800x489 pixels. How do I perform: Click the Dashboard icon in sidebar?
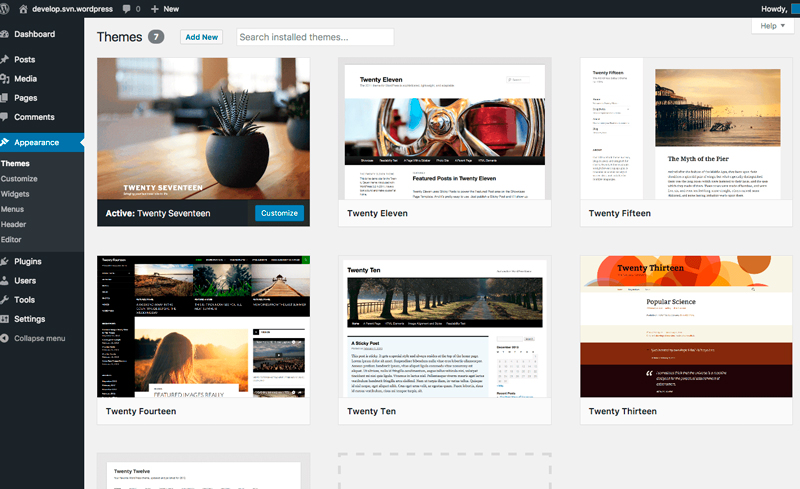point(6,34)
